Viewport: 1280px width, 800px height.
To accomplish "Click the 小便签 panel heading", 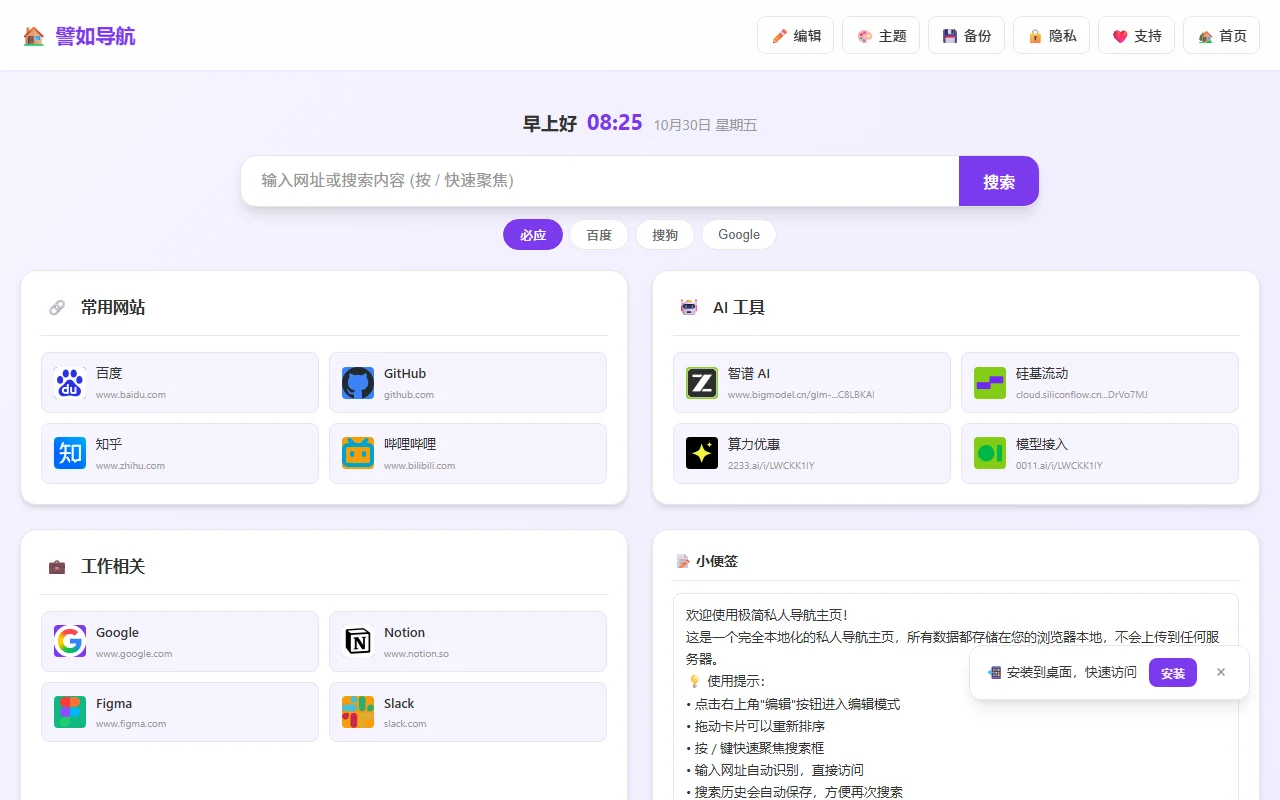I will pos(717,562).
